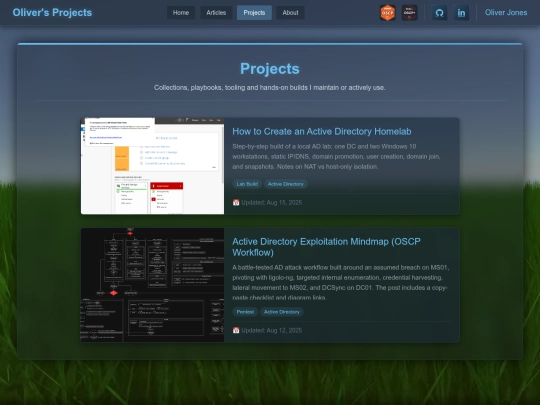Open Active Directory Exploitation Mindmap project title

[x=326, y=247]
